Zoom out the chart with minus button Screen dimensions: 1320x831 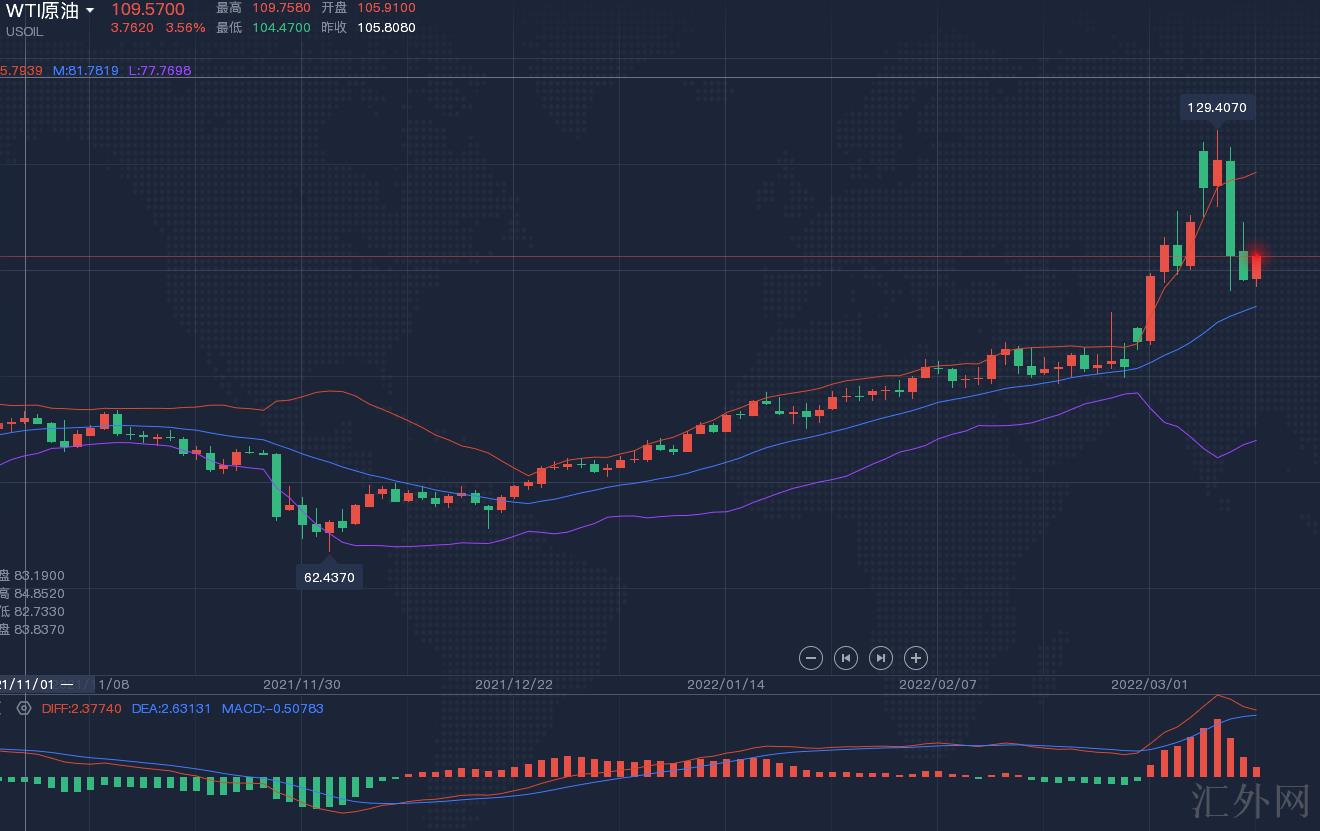[811, 658]
